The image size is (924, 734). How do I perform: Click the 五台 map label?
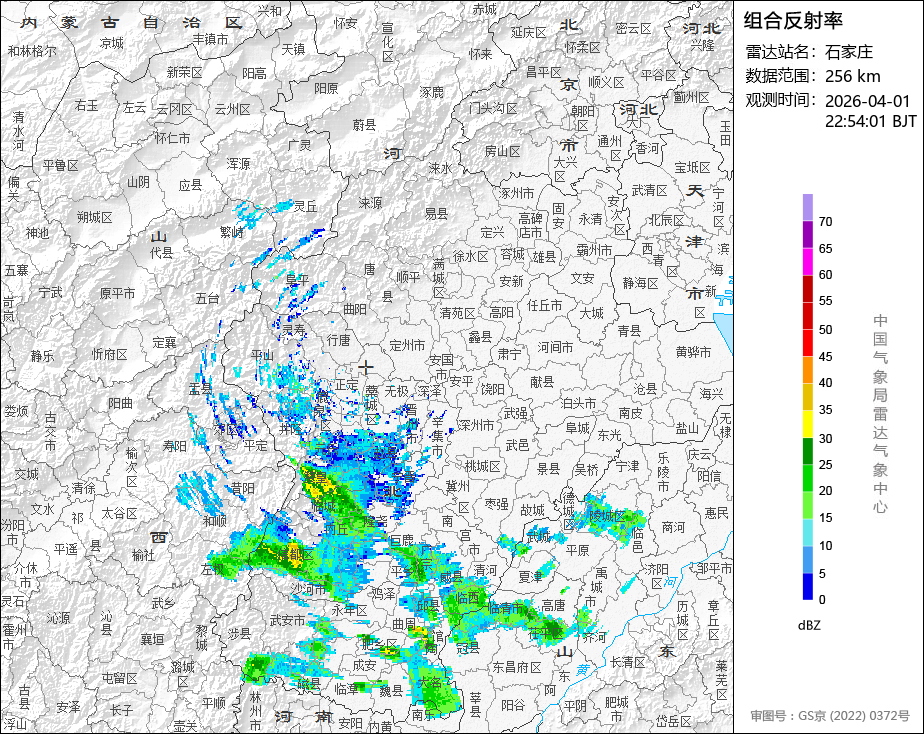(207, 298)
